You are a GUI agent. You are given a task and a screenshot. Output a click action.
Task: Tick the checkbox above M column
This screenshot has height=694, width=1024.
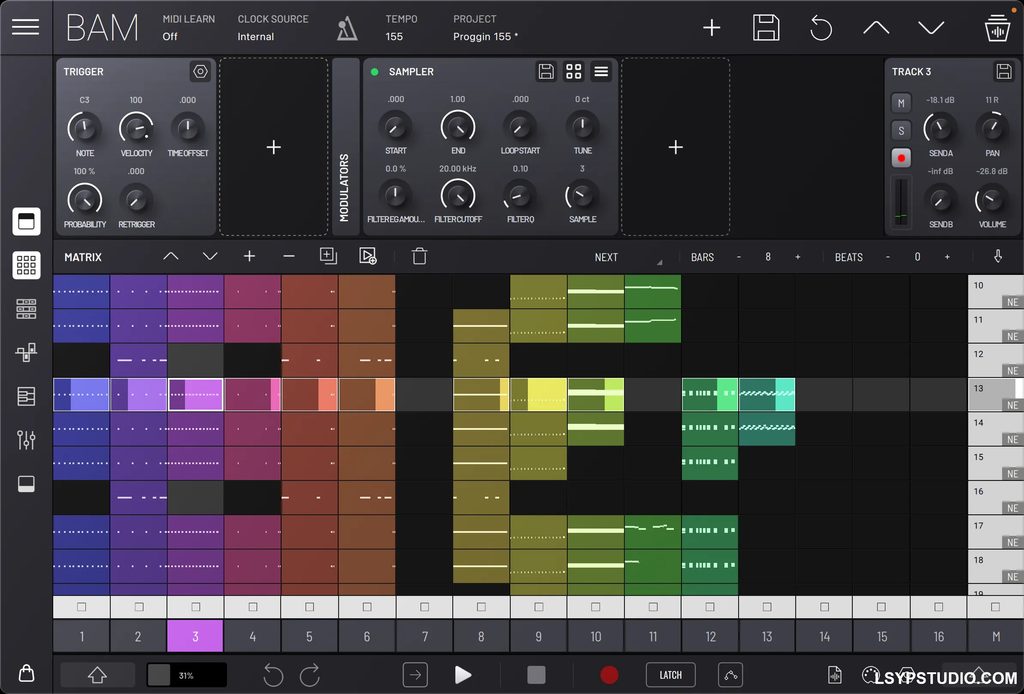pyautogui.click(x=995, y=607)
